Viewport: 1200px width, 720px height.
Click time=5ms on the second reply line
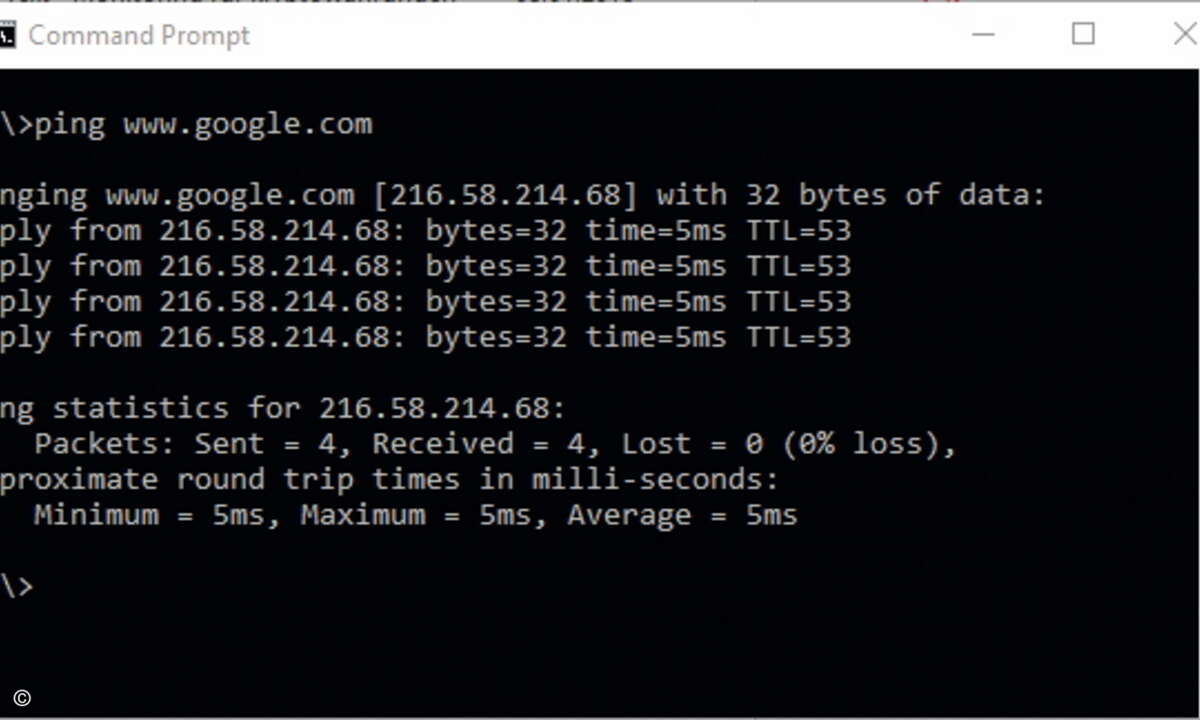(656, 266)
